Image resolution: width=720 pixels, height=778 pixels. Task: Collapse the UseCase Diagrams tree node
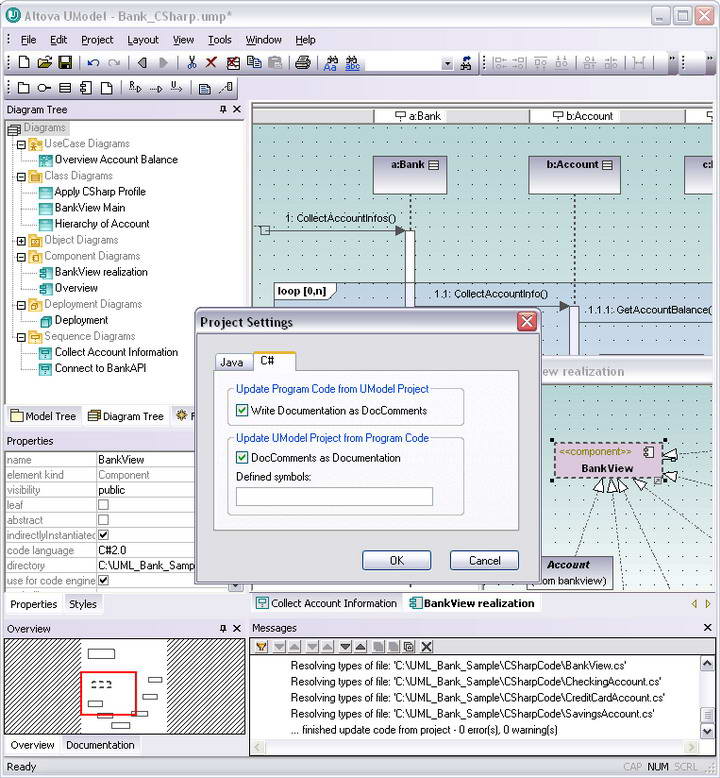(21, 144)
